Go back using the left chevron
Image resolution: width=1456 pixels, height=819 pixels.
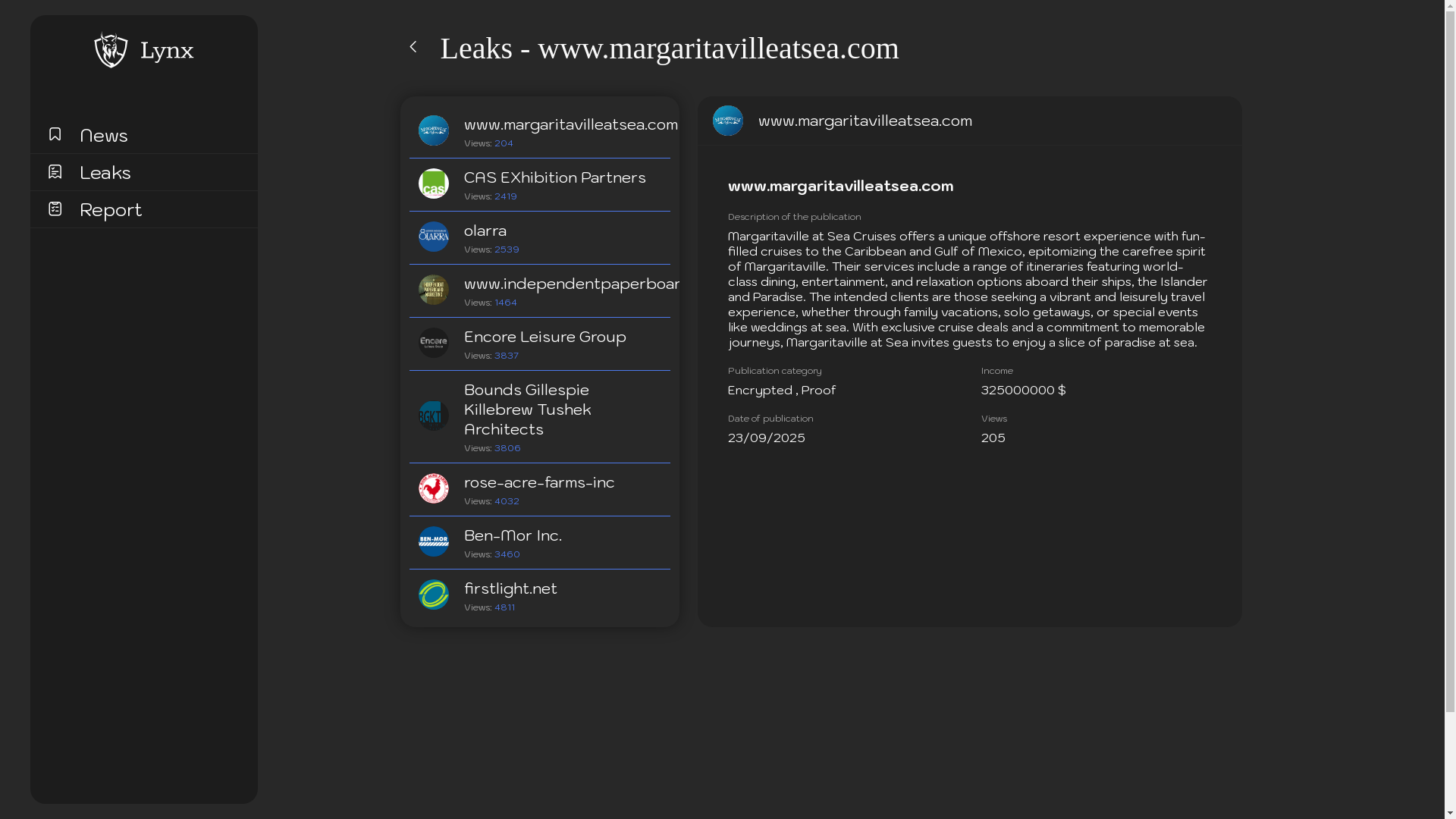point(413,47)
